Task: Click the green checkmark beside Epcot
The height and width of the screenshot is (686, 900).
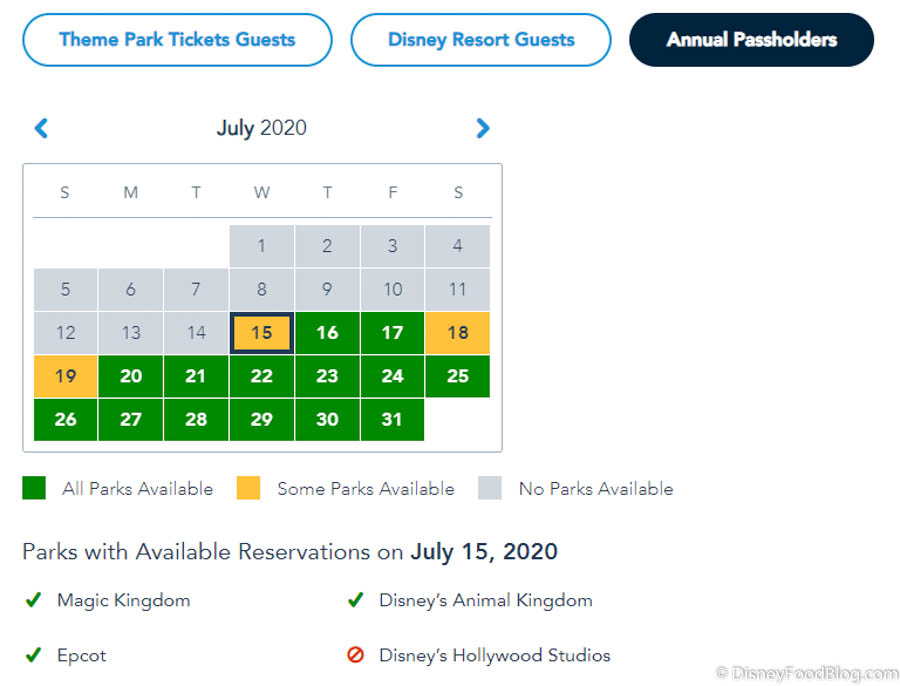Action: click(33, 656)
